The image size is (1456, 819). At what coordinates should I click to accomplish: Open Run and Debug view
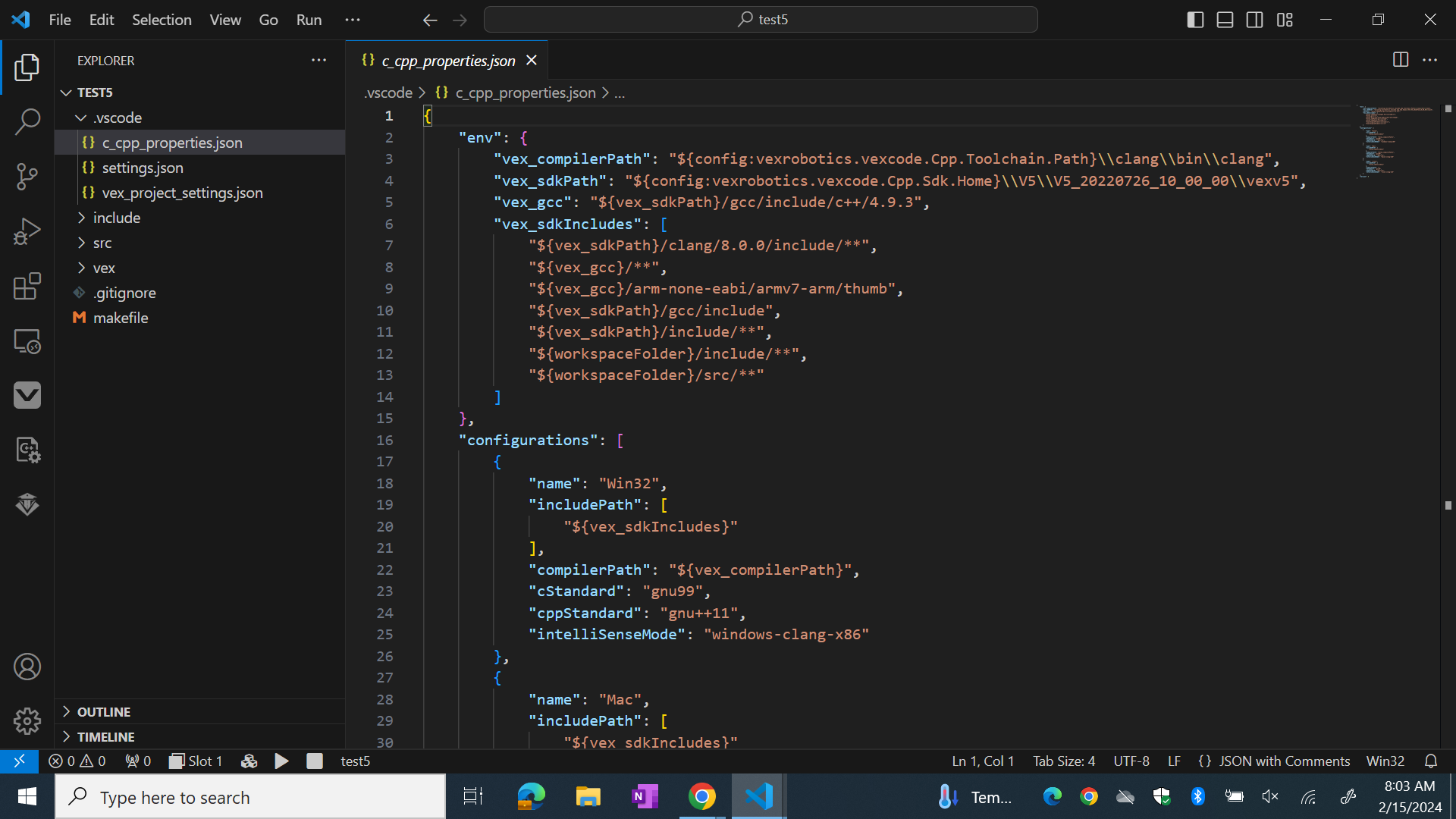tap(27, 231)
